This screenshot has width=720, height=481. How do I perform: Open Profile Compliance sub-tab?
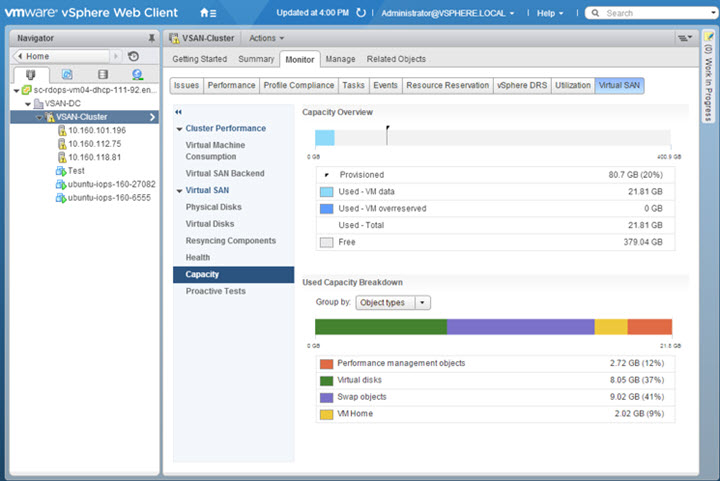299,85
